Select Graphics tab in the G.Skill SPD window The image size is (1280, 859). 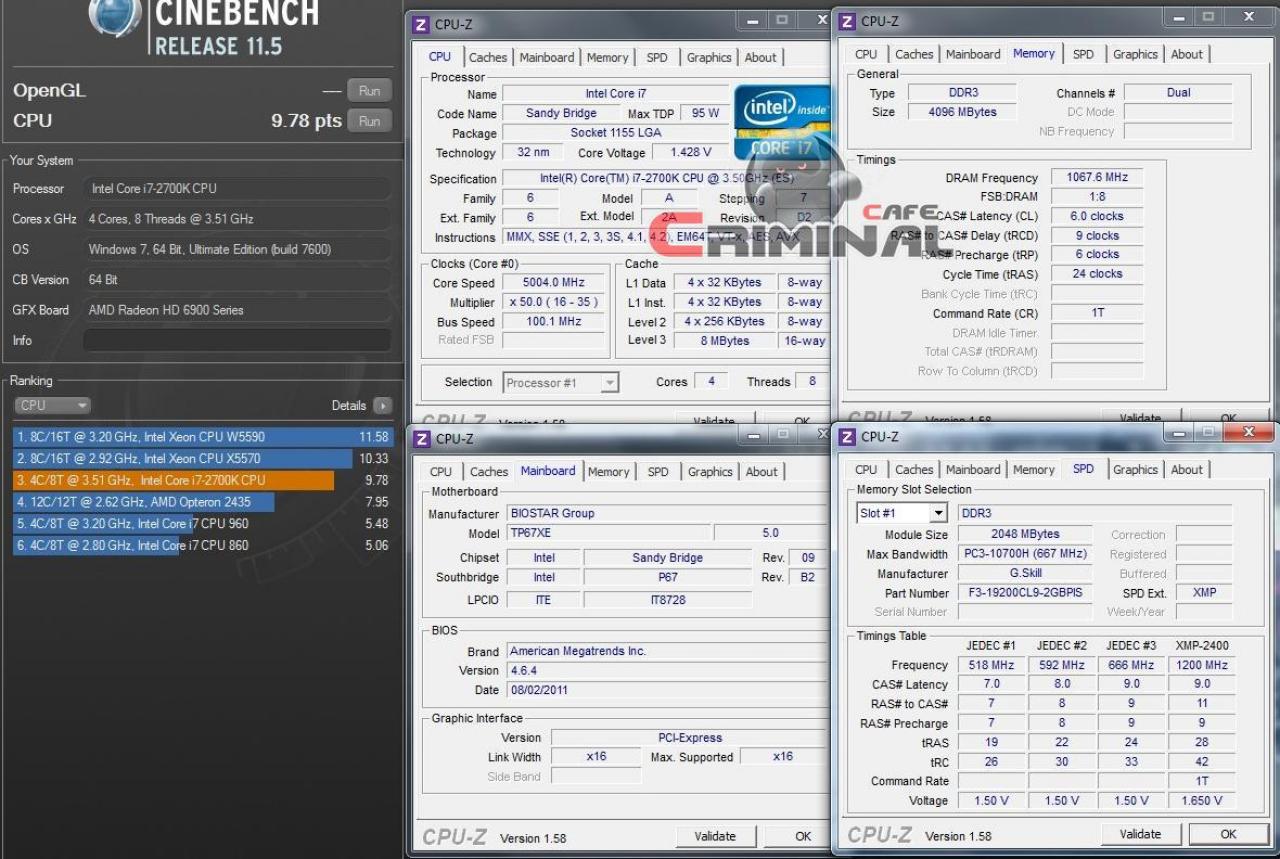(1135, 470)
